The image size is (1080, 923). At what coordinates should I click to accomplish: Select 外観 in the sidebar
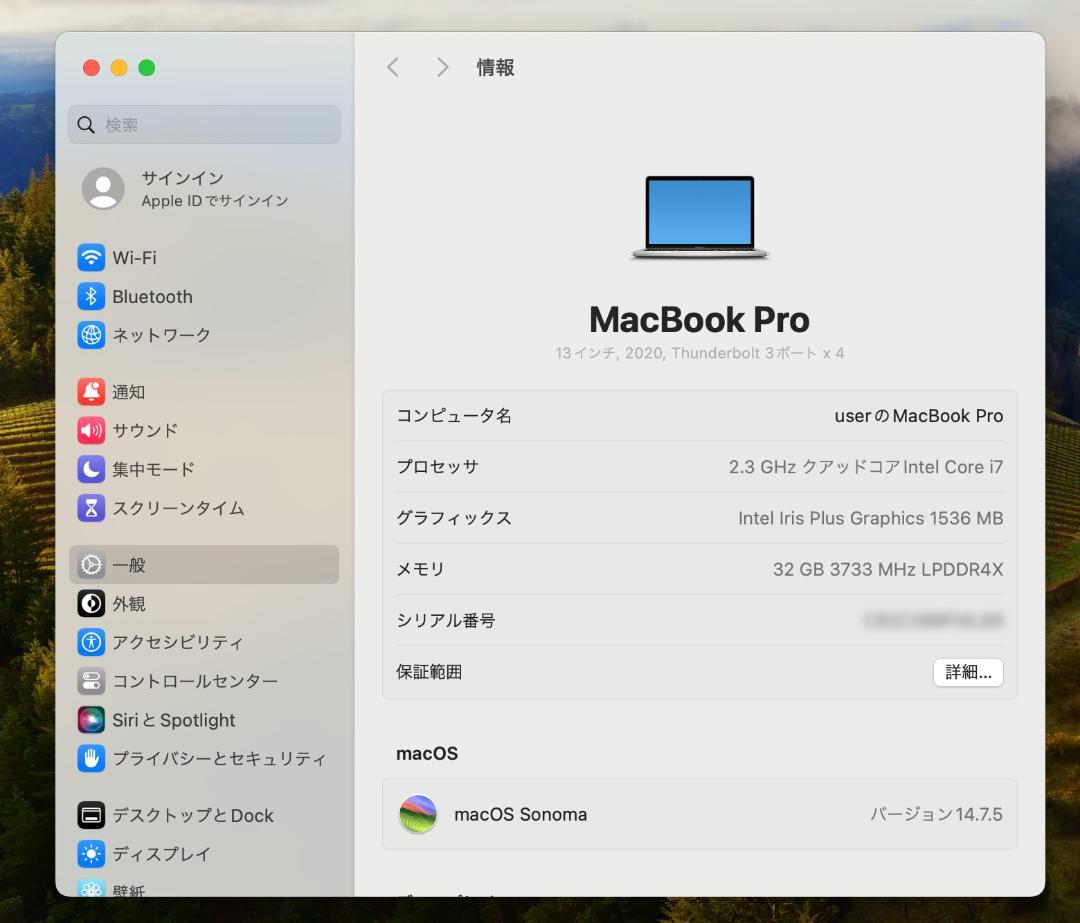tap(204, 603)
